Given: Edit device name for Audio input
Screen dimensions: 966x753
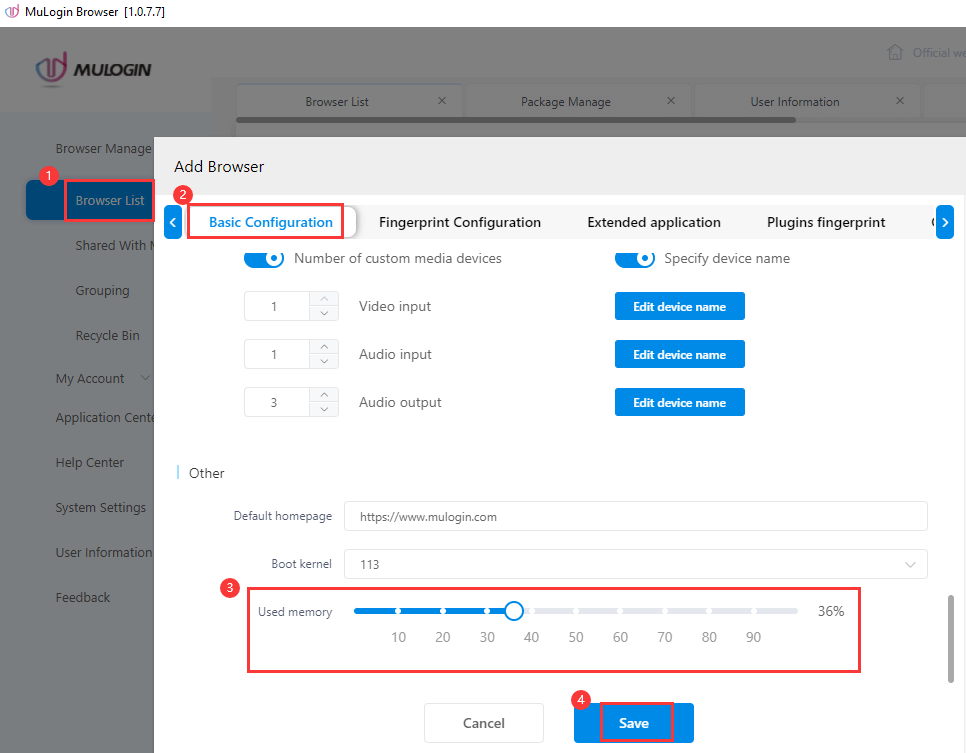Looking at the screenshot, I should point(680,354).
